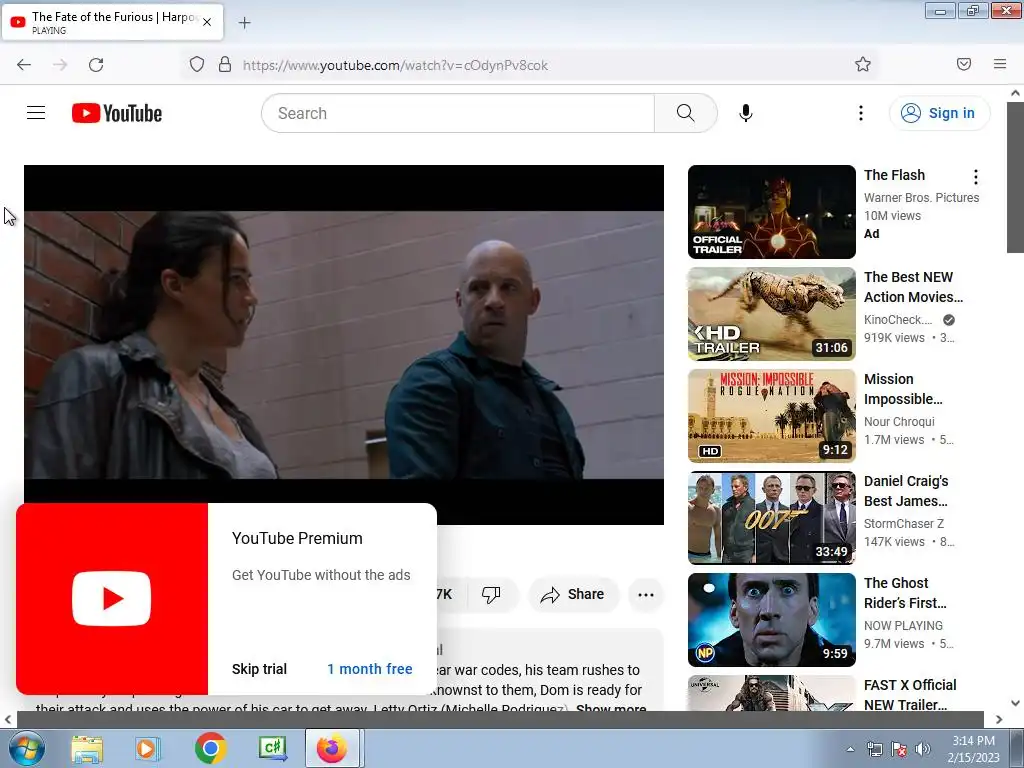Close The Fate of the Furious tab

[x=207, y=22]
